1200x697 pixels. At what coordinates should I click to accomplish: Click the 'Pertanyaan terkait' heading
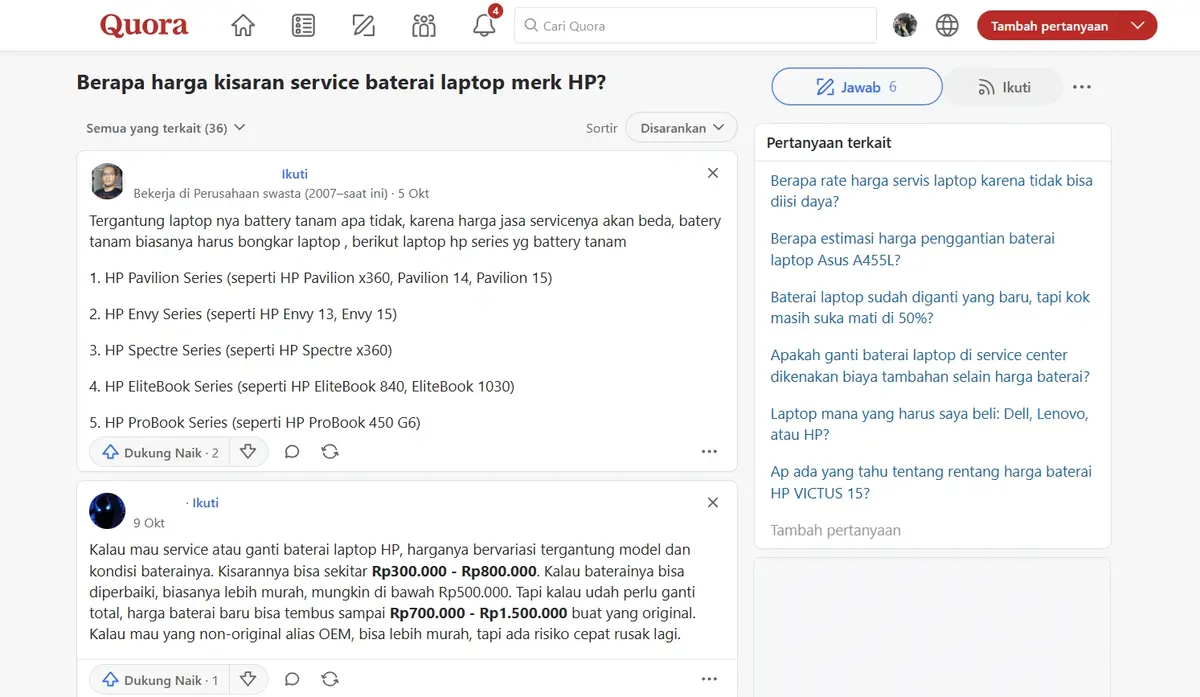click(x=829, y=143)
